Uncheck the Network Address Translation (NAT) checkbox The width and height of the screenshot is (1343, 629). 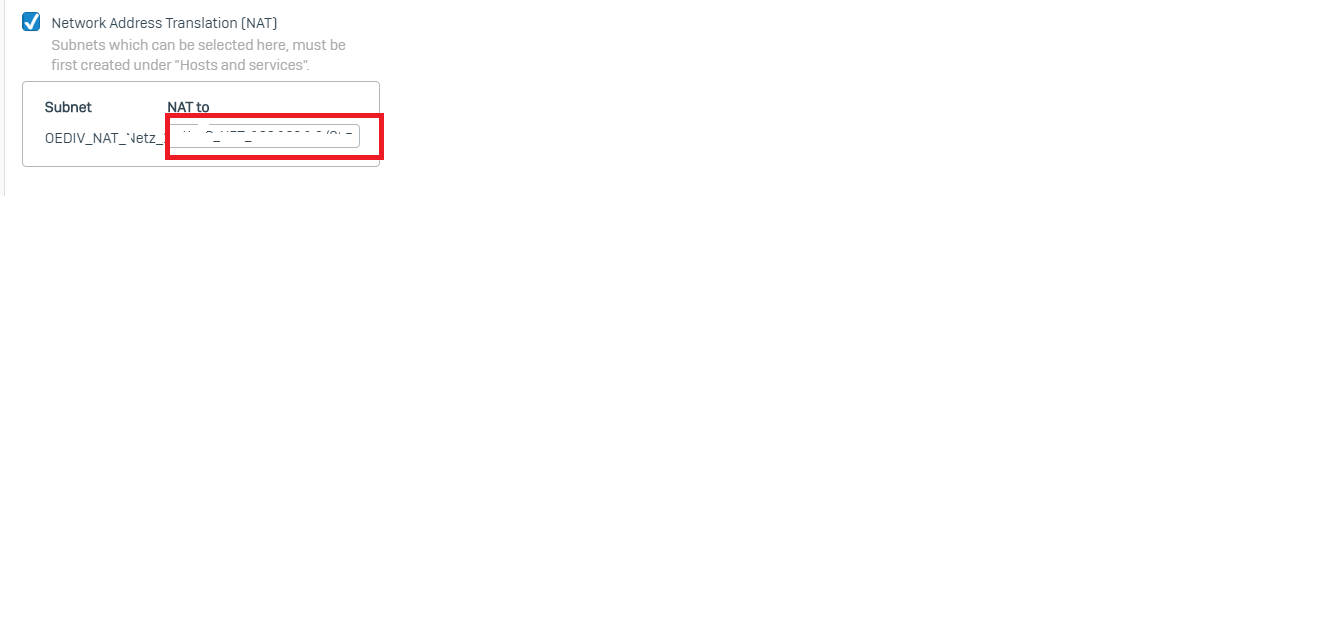pos(31,22)
